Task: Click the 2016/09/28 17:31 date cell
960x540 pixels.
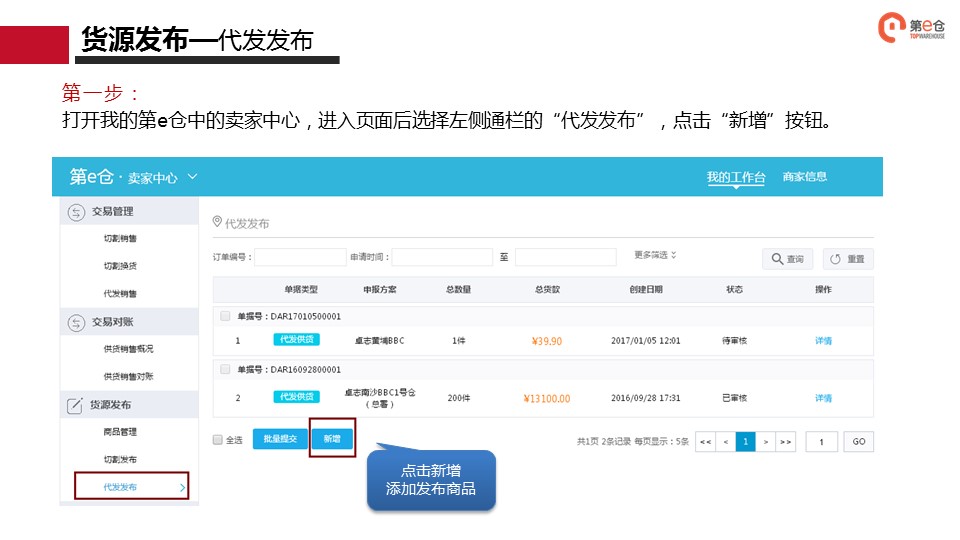Action: click(x=645, y=398)
